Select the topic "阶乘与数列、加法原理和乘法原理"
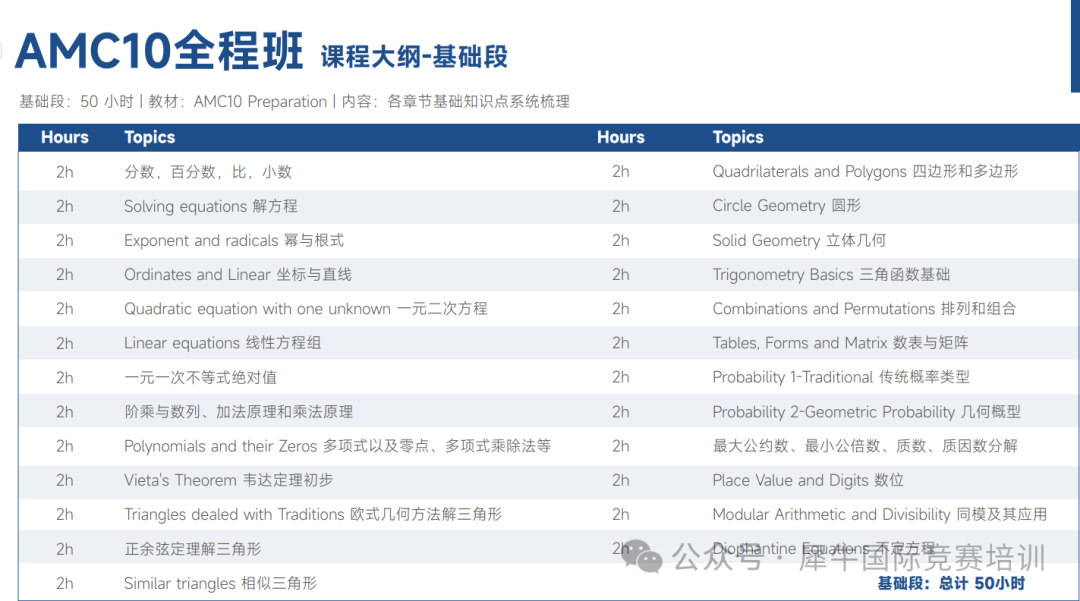 [x=238, y=412]
